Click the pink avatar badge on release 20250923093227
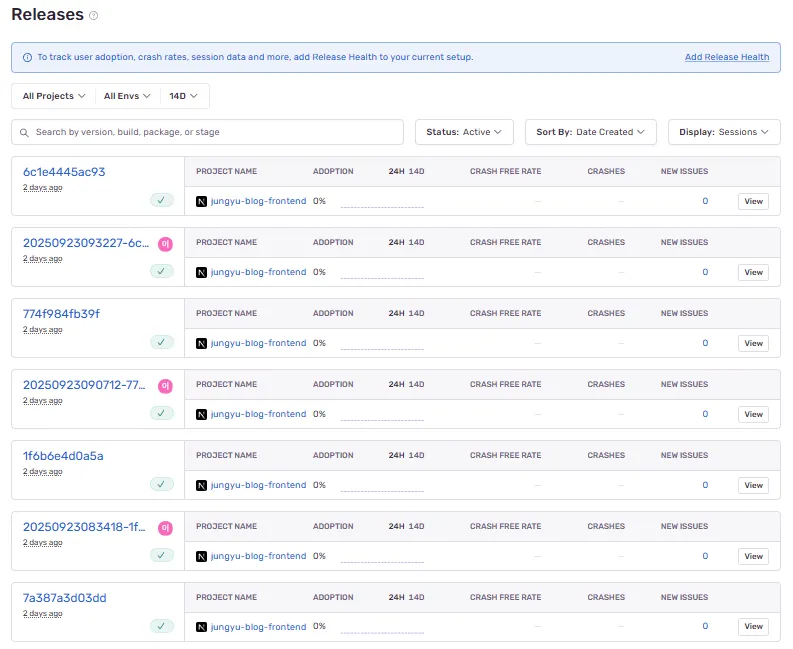The height and width of the screenshot is (649, 793). pos(165,243)
